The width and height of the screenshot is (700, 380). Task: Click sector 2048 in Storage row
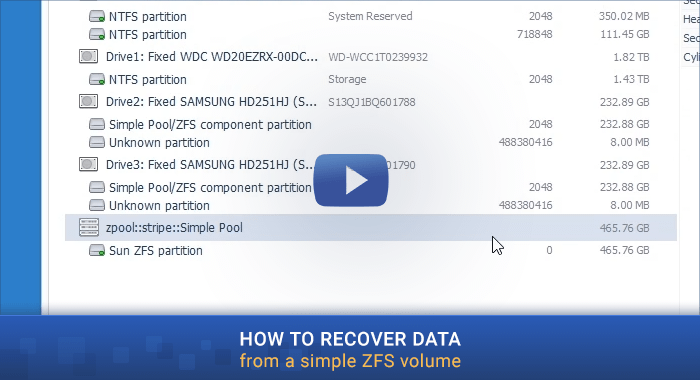[541, 79]
